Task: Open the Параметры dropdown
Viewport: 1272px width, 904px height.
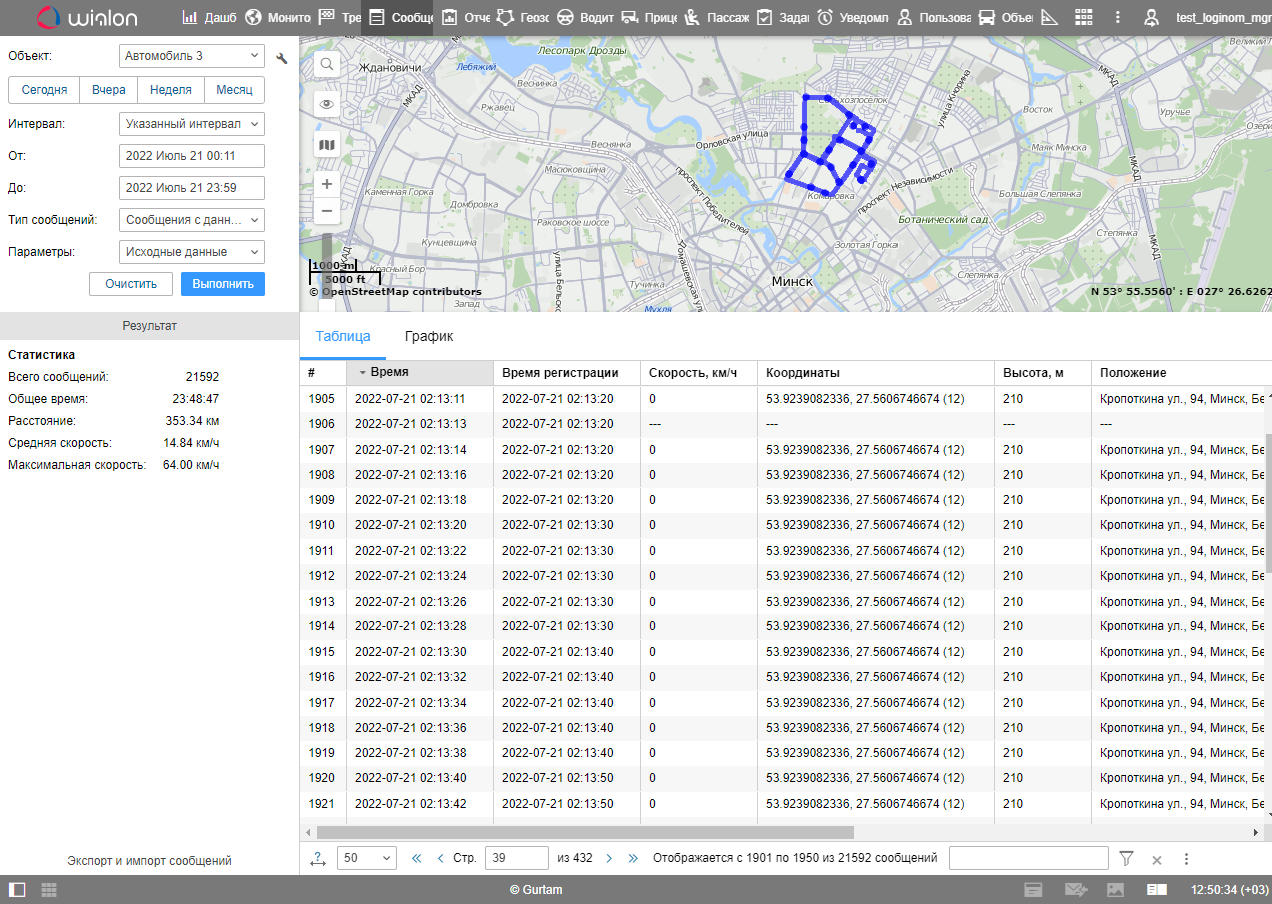Action: 192,252
